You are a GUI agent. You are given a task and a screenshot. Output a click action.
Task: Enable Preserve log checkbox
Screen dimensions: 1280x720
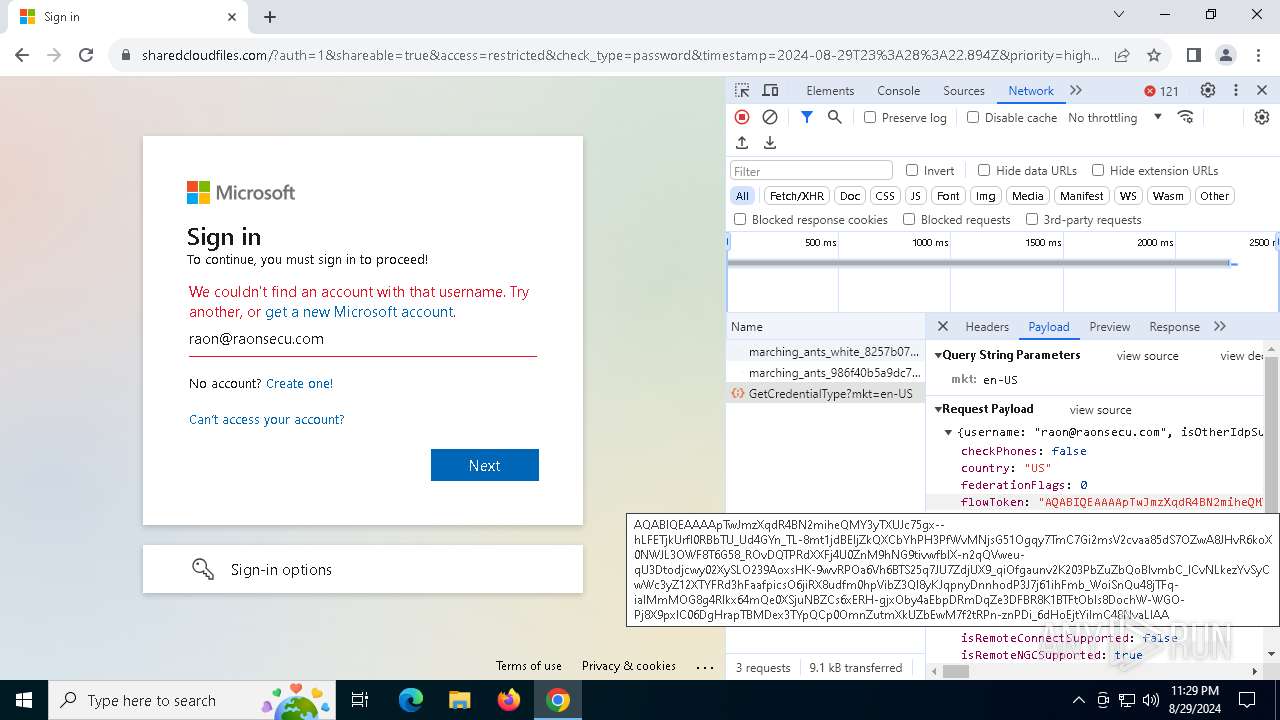[x=870, y=117]
